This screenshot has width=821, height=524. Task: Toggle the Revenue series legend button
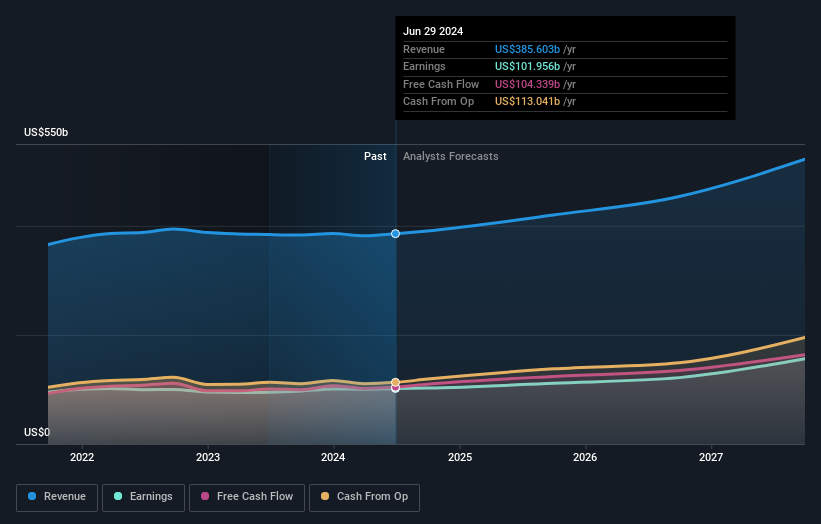coord(57,497)
